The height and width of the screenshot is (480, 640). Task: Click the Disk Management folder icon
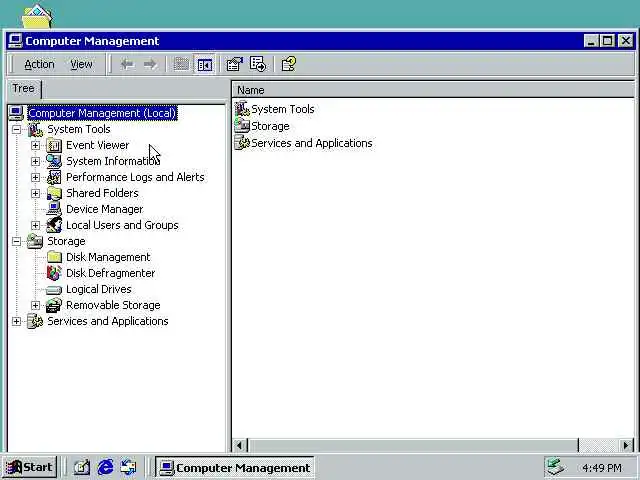tap(54, 257)
